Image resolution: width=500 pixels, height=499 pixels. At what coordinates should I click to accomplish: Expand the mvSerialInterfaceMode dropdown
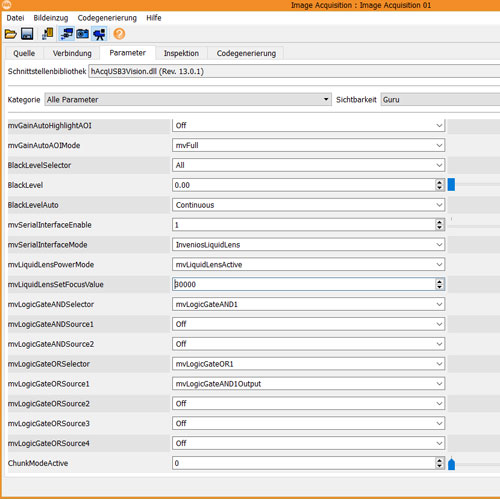click(309, 245)
